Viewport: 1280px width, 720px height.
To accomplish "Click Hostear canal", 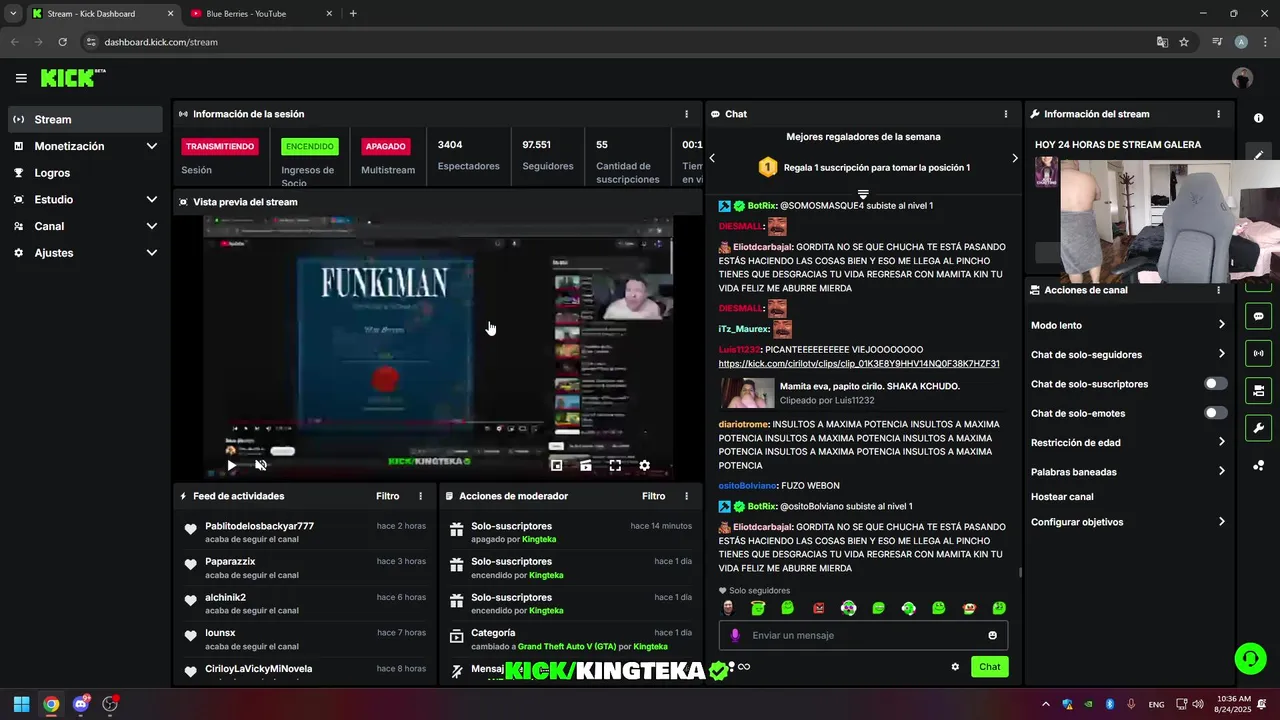I will (1062, 497).
